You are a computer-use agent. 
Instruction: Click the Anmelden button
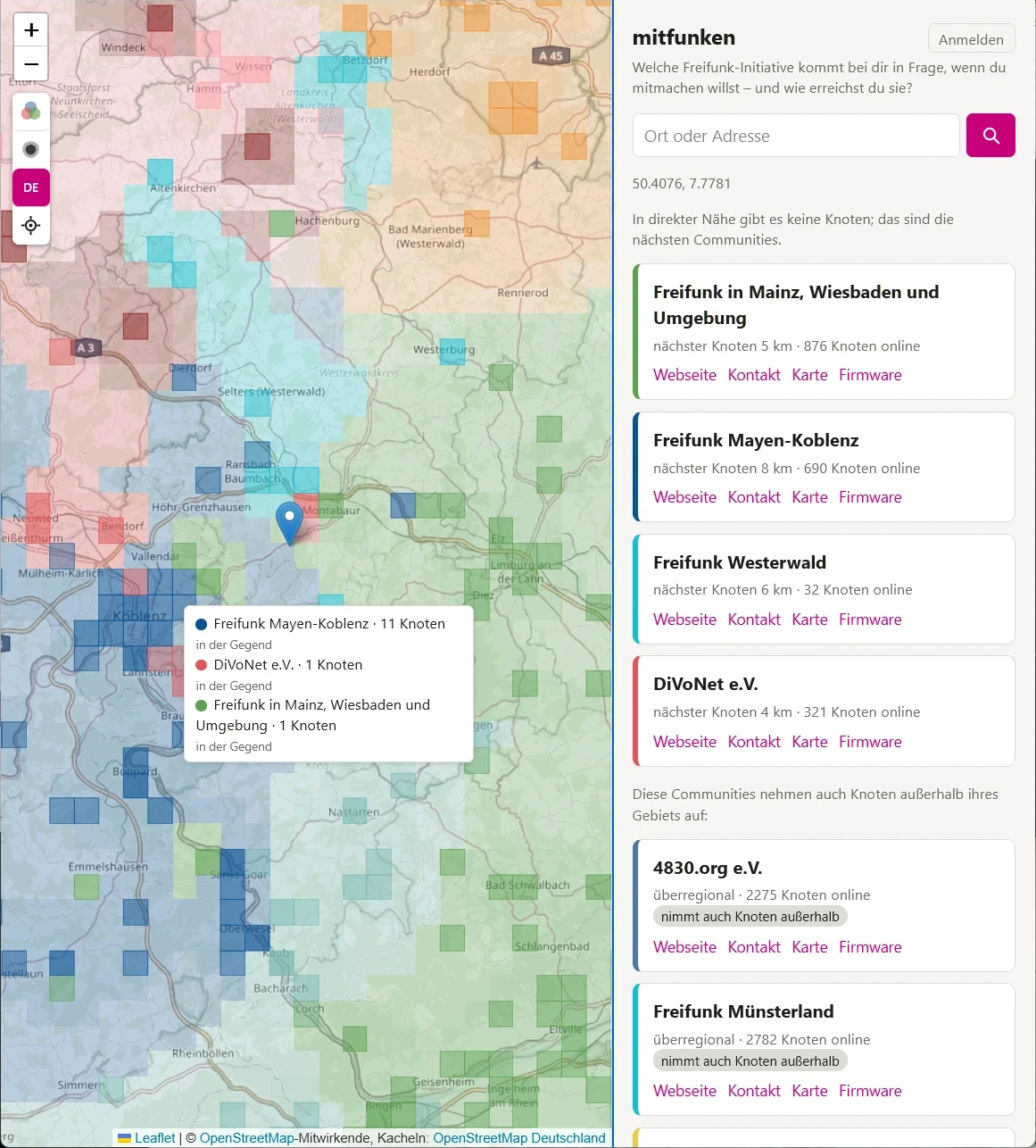pos(971,39)
